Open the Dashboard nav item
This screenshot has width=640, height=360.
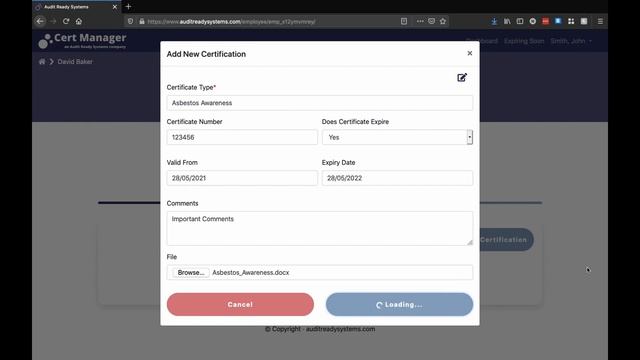coord(482,41)
